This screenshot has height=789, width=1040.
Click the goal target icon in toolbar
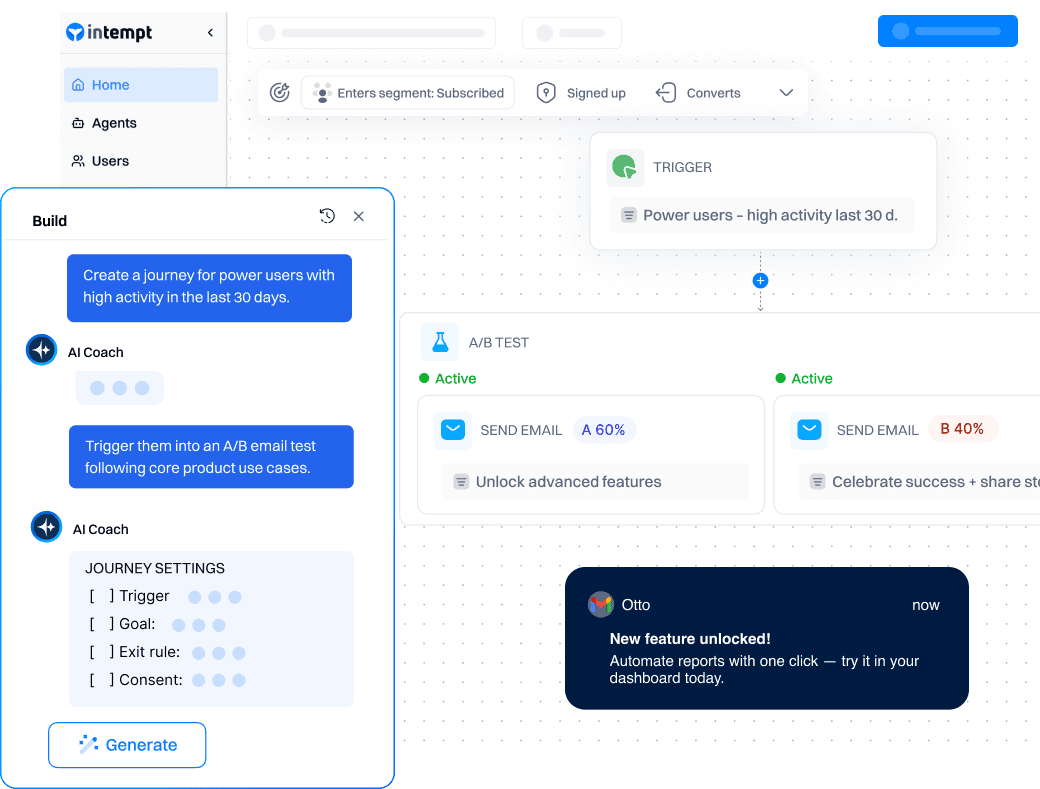[280, 93]
